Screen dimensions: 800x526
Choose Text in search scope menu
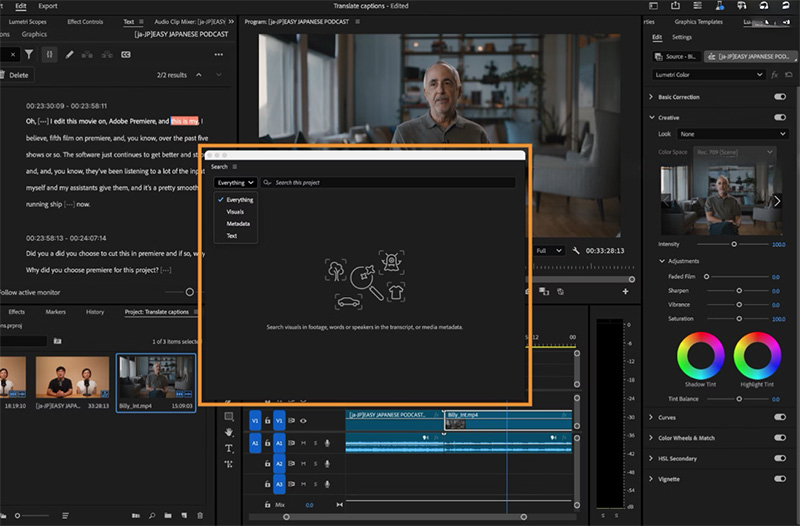(232, 236)
